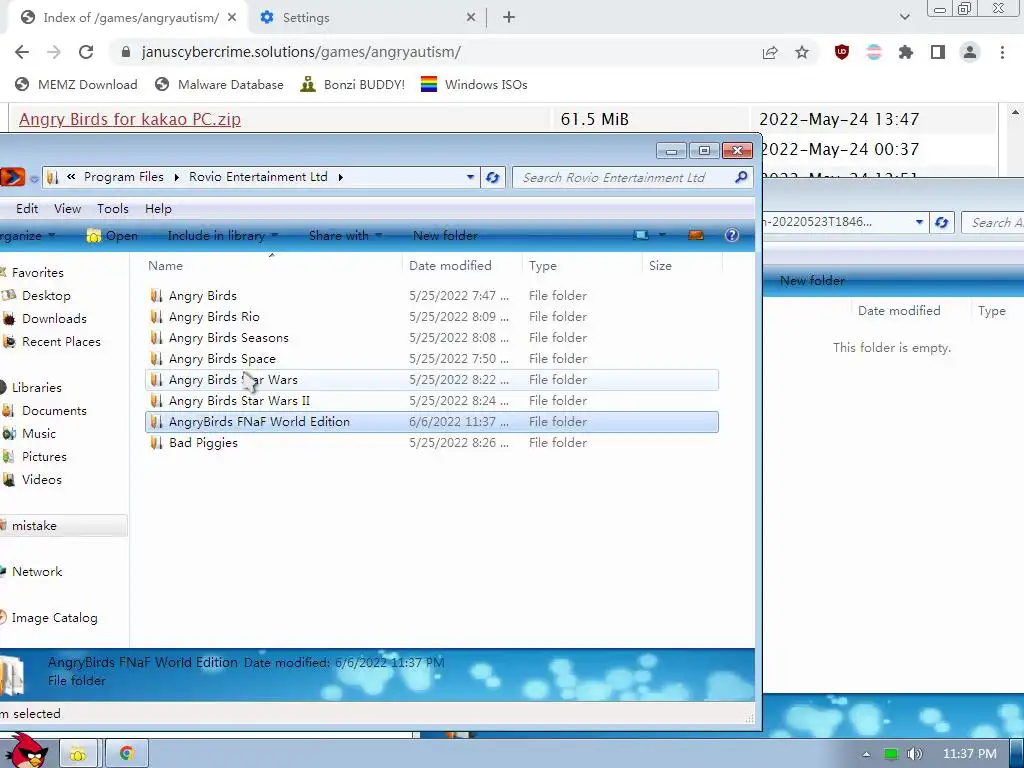Screen dimensions: 1024x768
Task: Click the refresh button in the Explorer address bar
Action: [493, 178]
